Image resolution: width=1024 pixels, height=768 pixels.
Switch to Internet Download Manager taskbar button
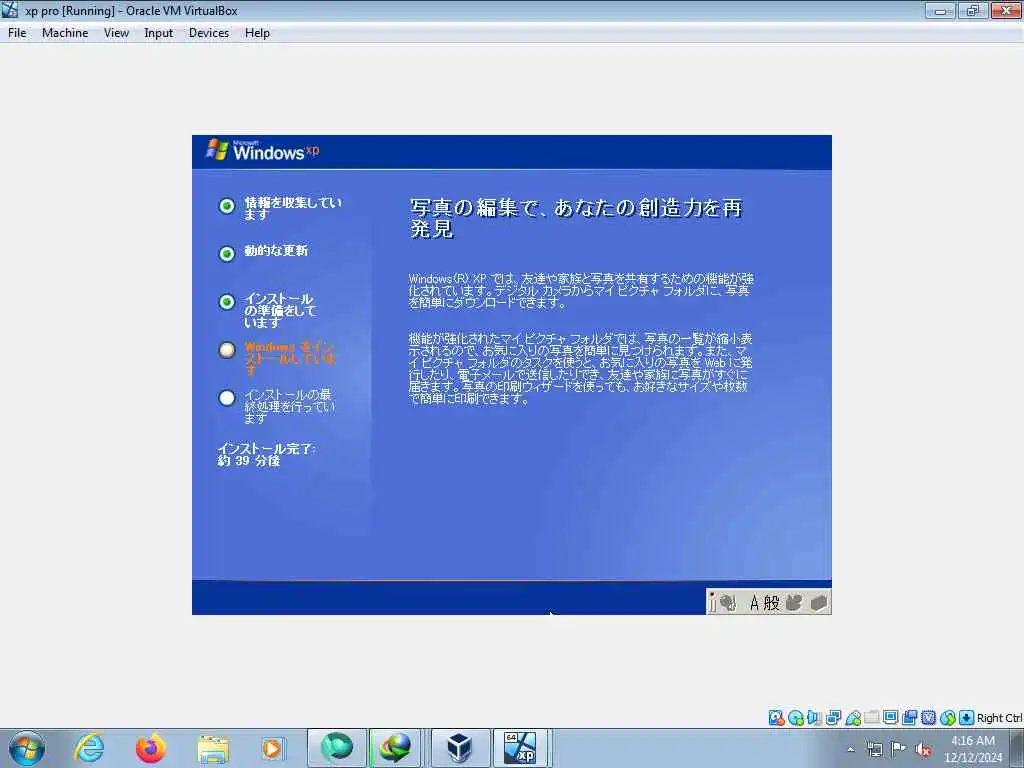(396, 748)
